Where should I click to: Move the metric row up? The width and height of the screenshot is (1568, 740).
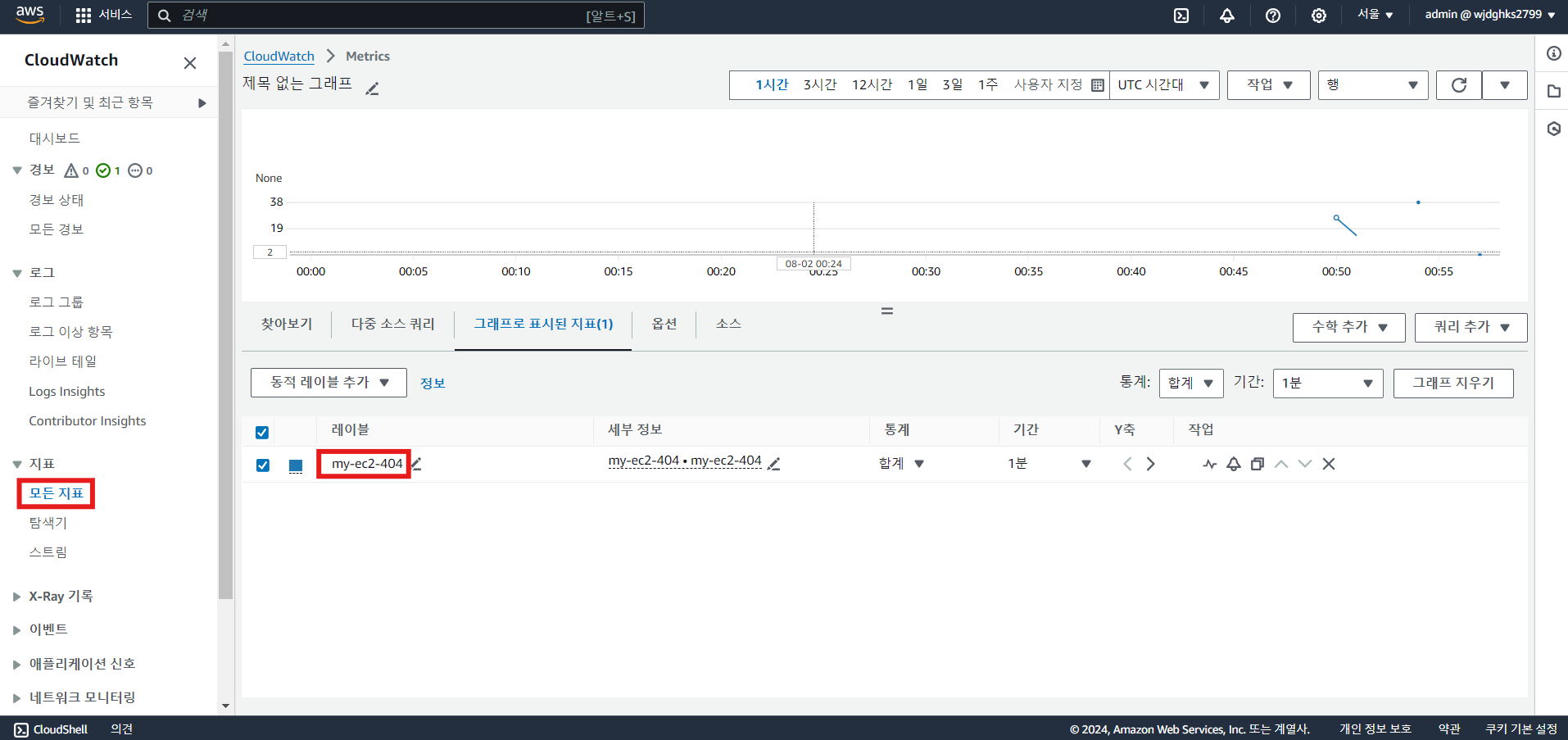pos(1281,464)
